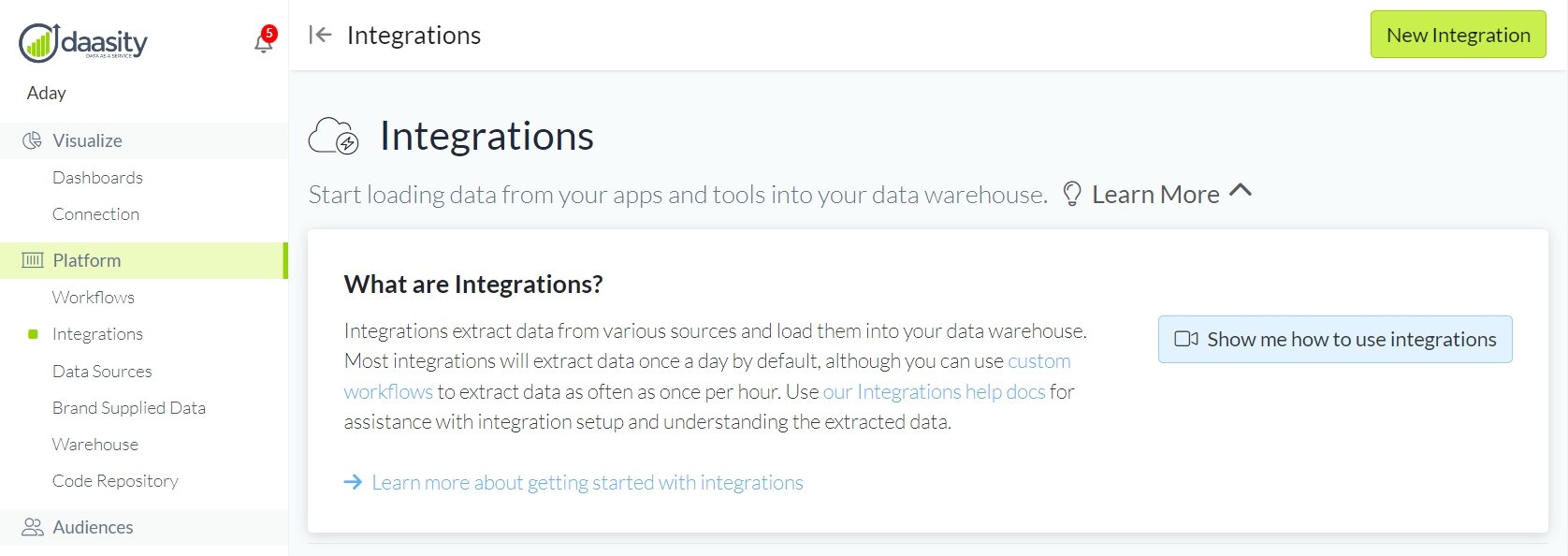Screen dimensions: 1568x556
Task: Collapse sidebar using the arrow icon
Action: 320,36
